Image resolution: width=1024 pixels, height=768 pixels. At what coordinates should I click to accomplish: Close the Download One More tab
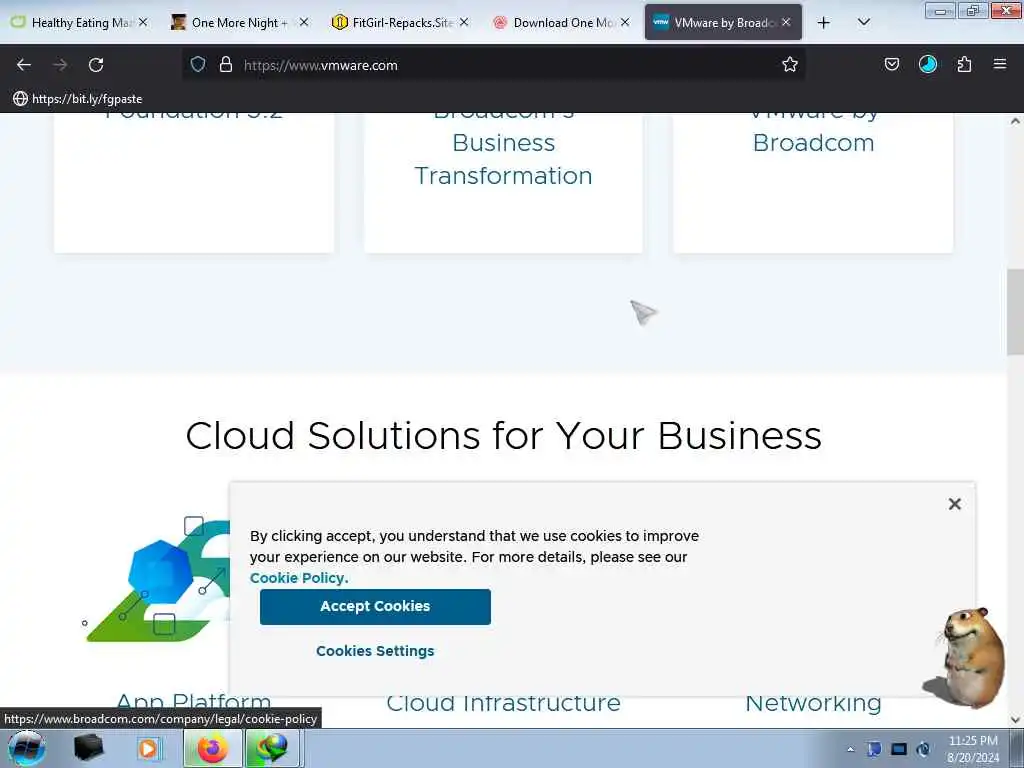tap(625, 22)
